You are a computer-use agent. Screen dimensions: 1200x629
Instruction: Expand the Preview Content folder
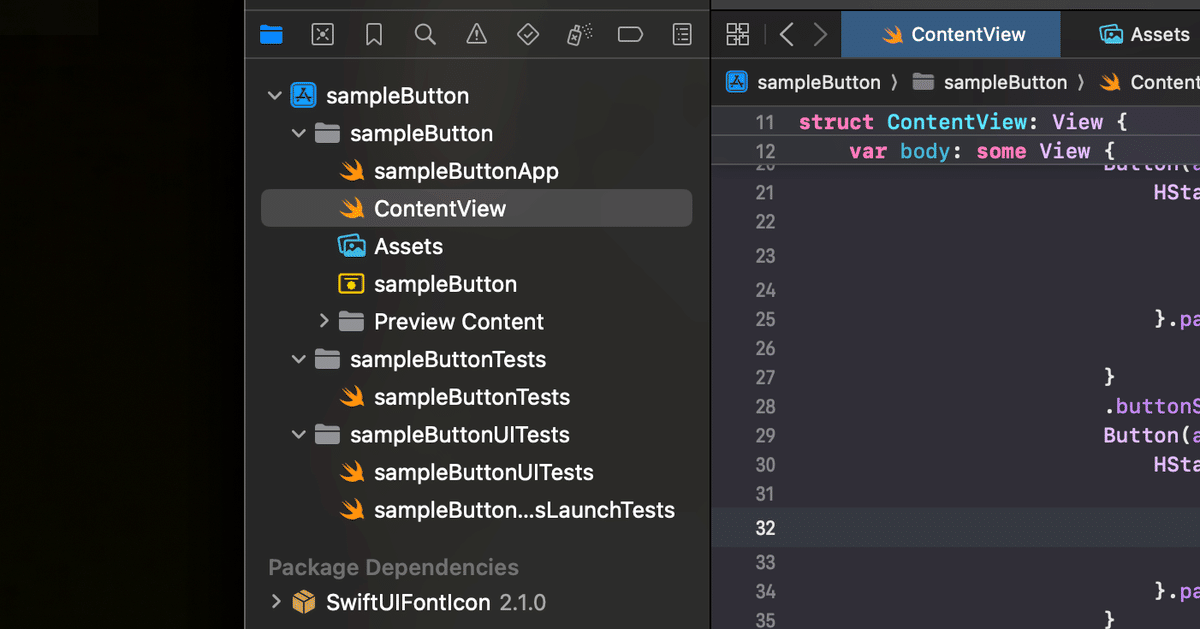323,321
